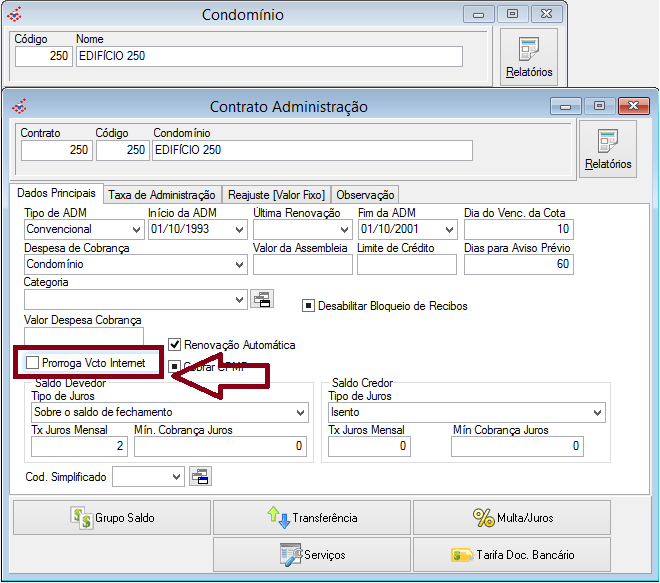Screen dimensions: 660x583
Task: Open the Observação tab
Action: tap(365, 195)
